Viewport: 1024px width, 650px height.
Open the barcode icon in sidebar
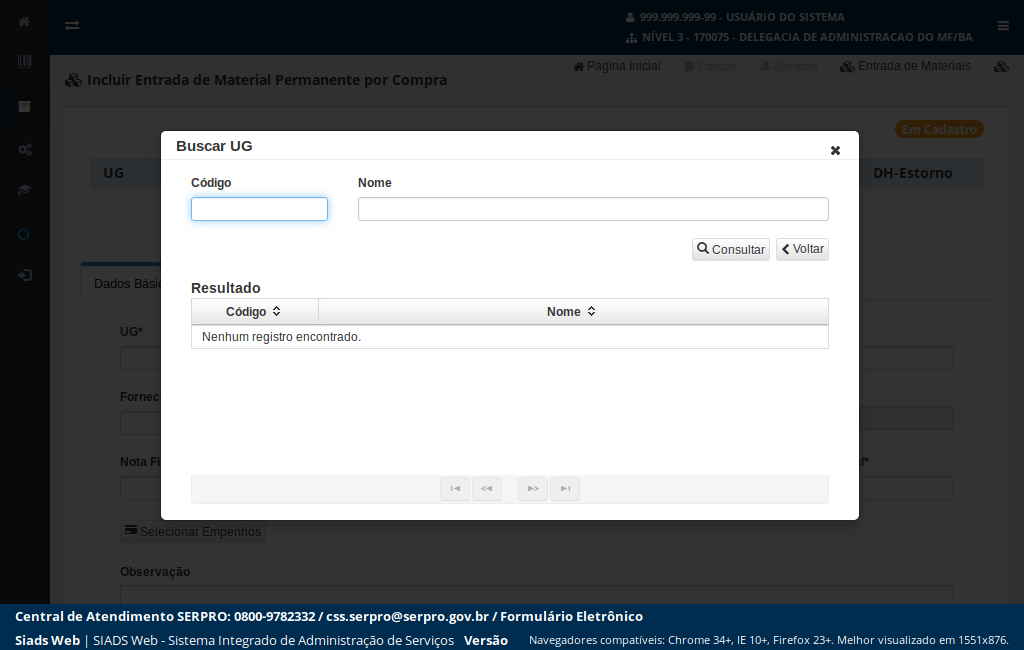point(24,62)
